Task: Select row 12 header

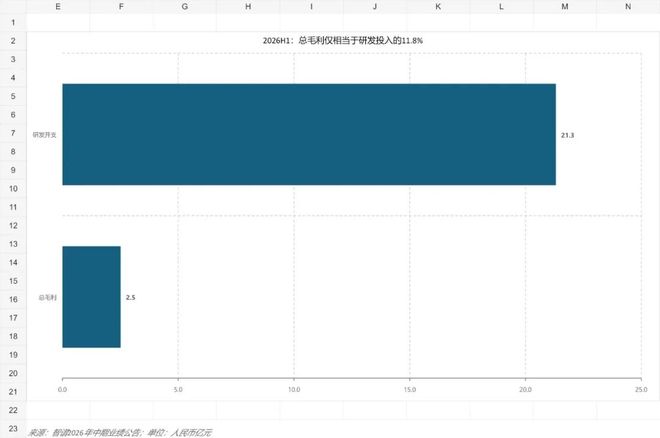Action: pos(13,226)
